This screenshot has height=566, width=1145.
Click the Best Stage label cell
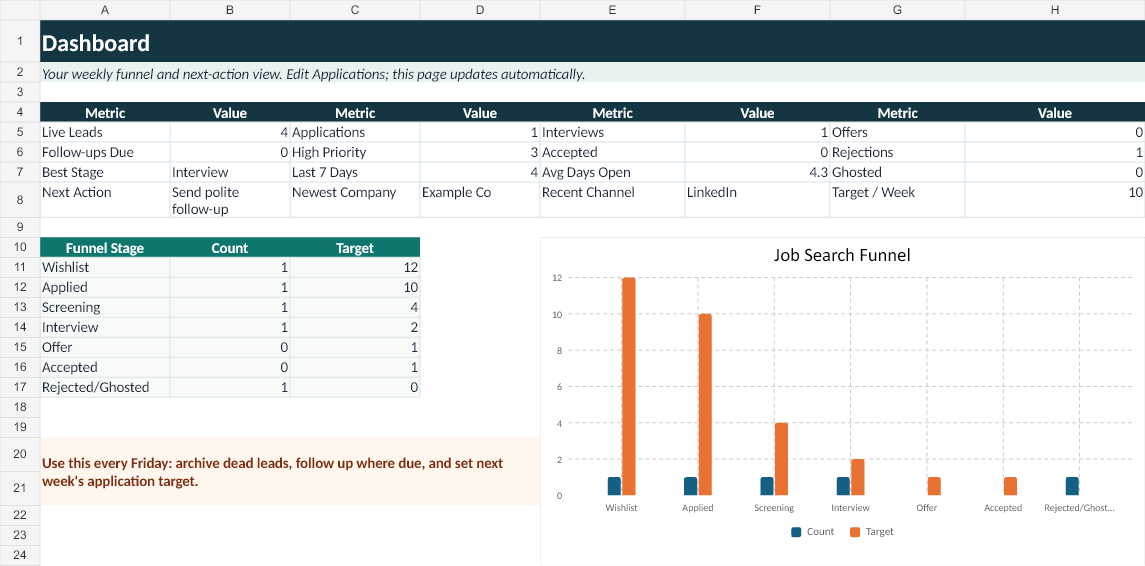coord(105,172)
